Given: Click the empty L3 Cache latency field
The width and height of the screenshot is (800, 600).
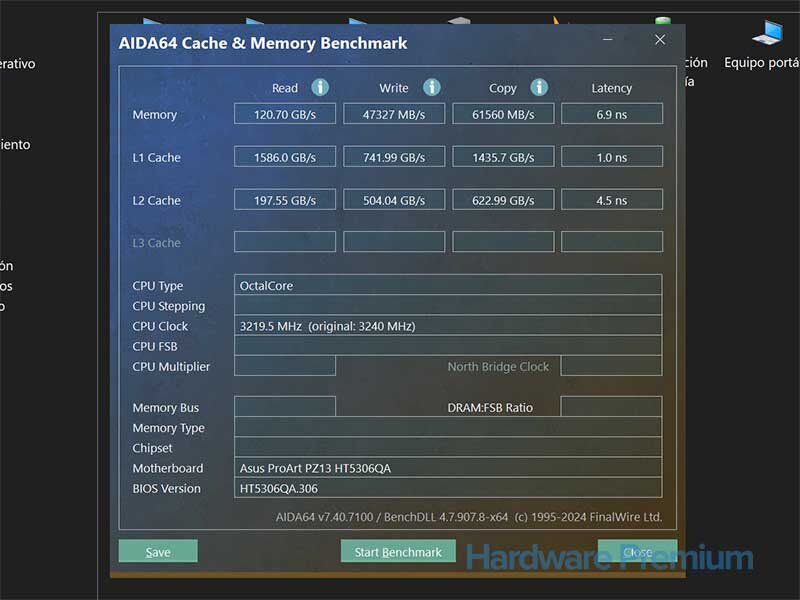Looking at the screenshot, I should (x=612, y=242).
